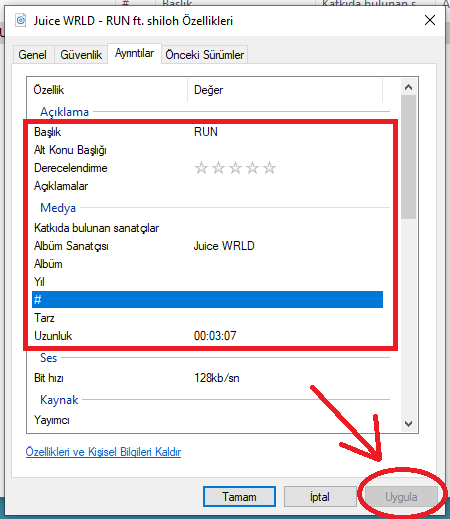Set rating to three stars
The height and width of the screenshot is (519, 450).
tap(235, 168)
